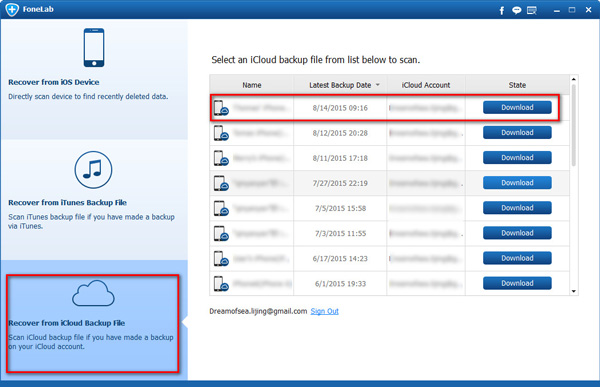This screenshot has width=600, height=387.
Task: Select the cloud icon for iCloud backup
Action: click(x=93, y=293)
